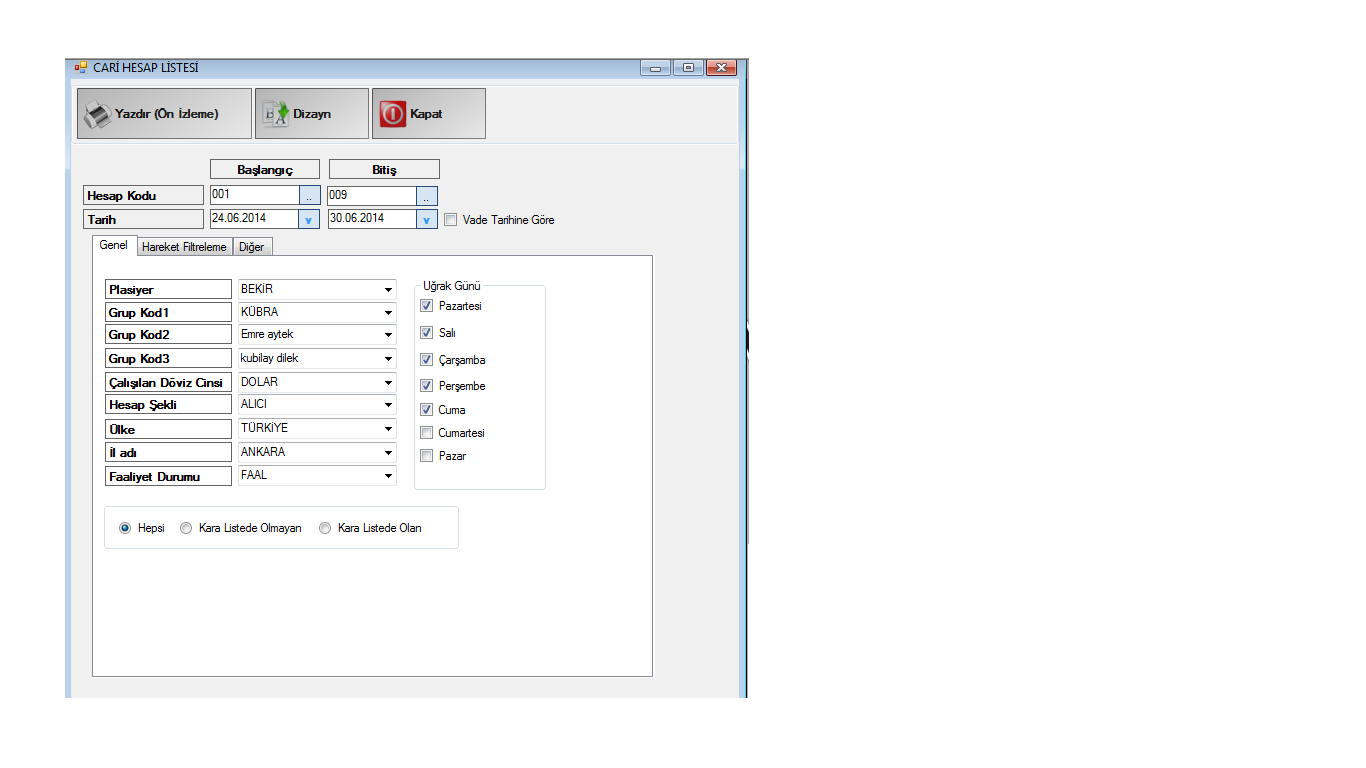Minimize the CARİ HESAP LİSTESİ window
This screenshot has height=768, width=1366.
(x=656, y=68)
